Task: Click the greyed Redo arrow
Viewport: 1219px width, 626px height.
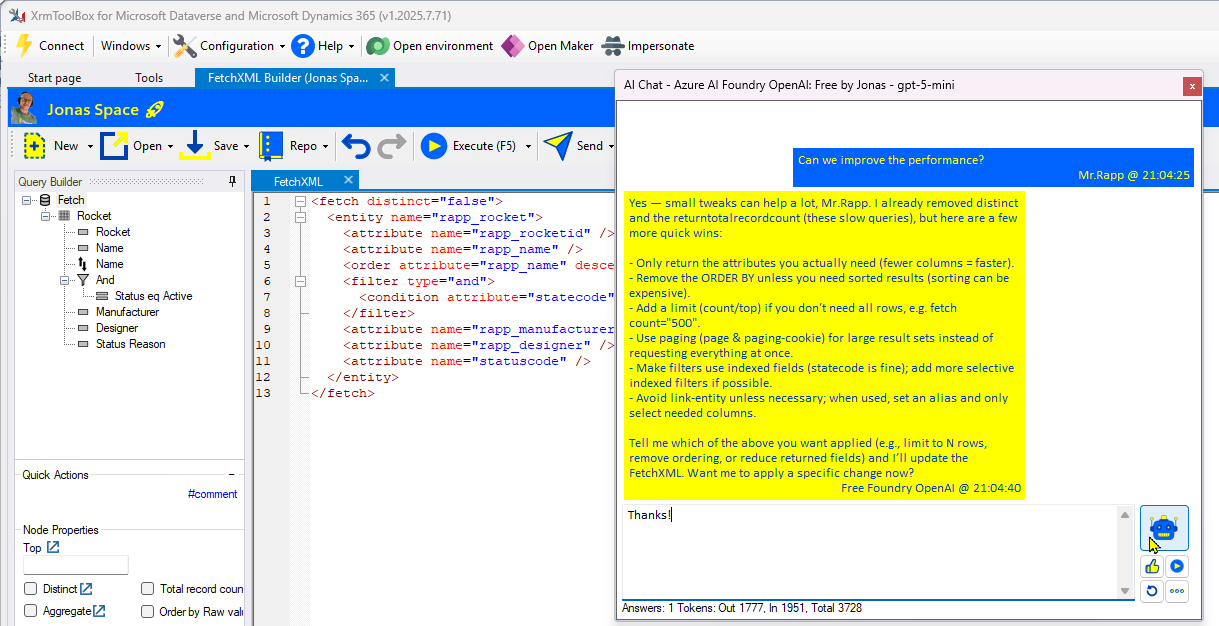Action: click(392, 146)
